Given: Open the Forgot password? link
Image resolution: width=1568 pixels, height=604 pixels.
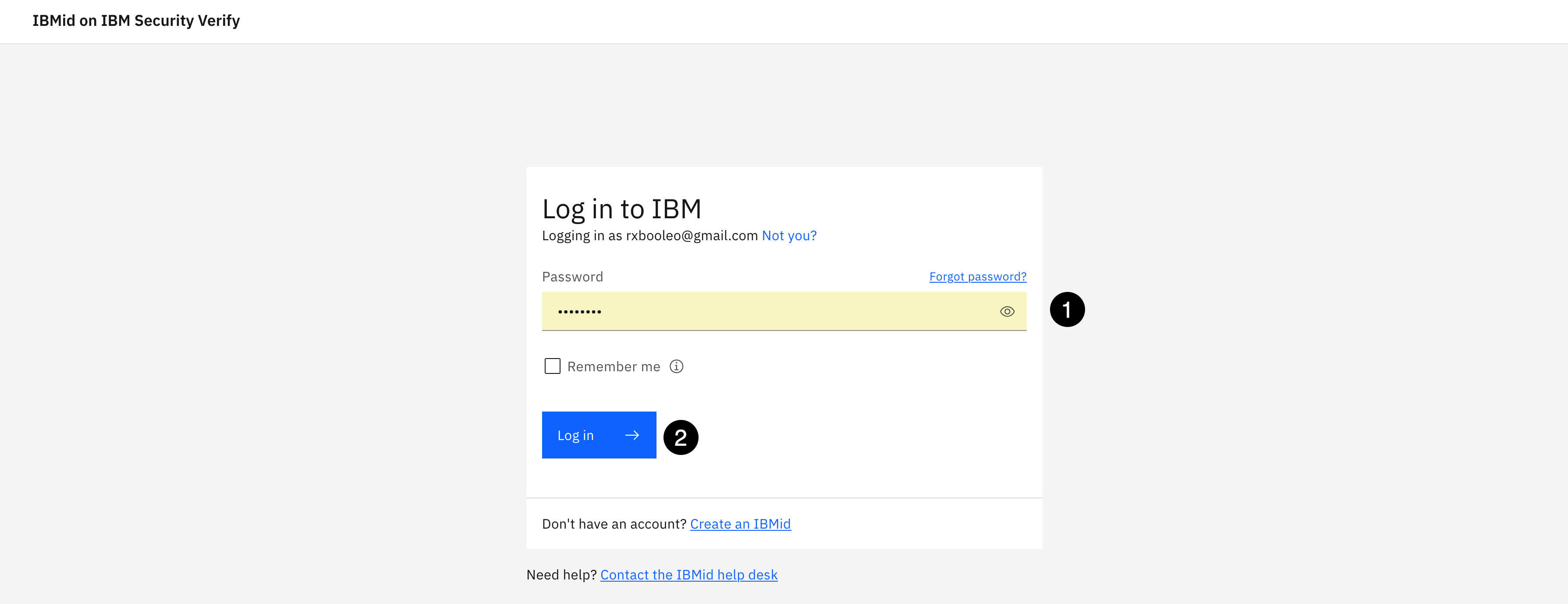Looking at the screenshot, I should [977, 277].
